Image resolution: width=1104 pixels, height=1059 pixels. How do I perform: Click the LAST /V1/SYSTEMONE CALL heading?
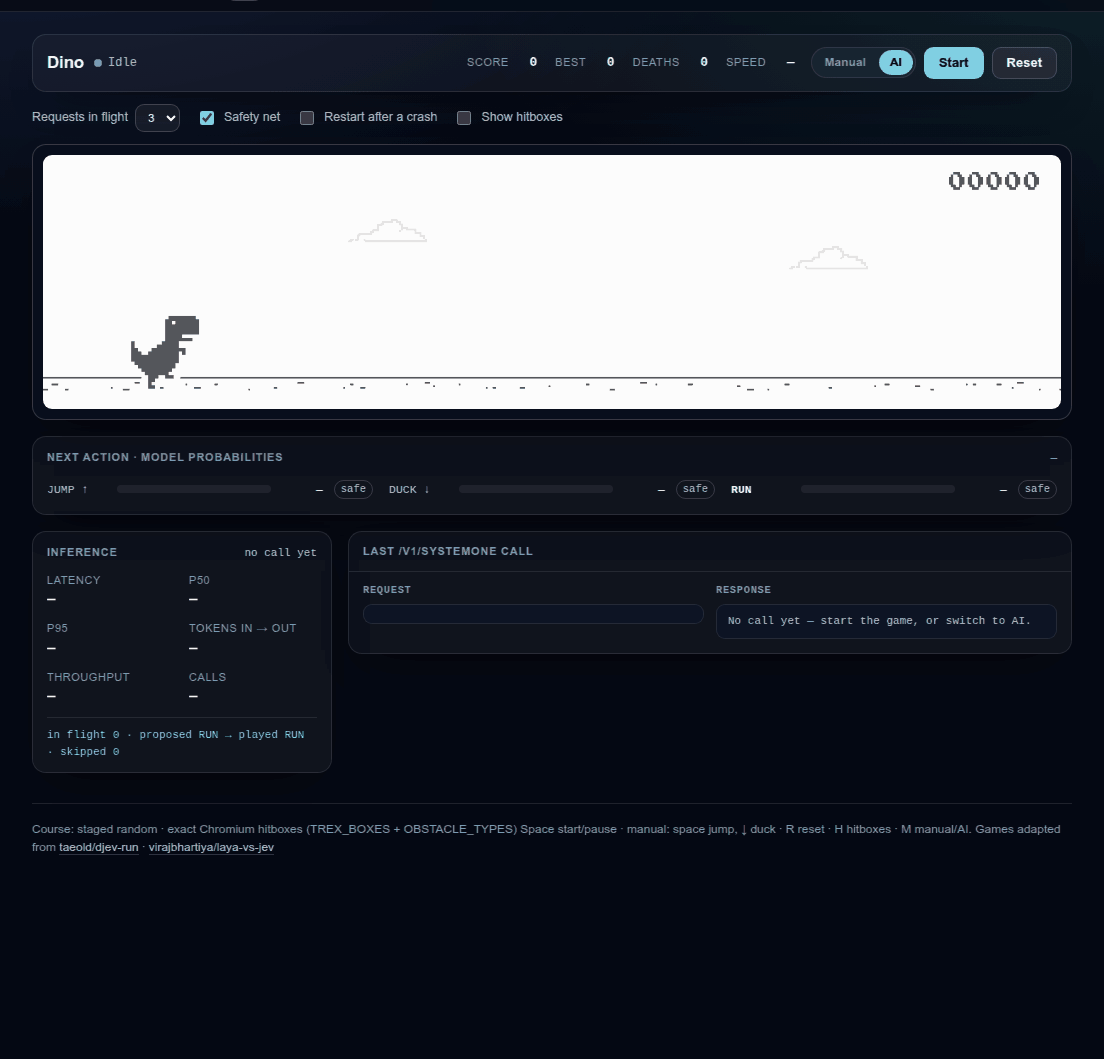pyautogui.click(x=448, y=551)
